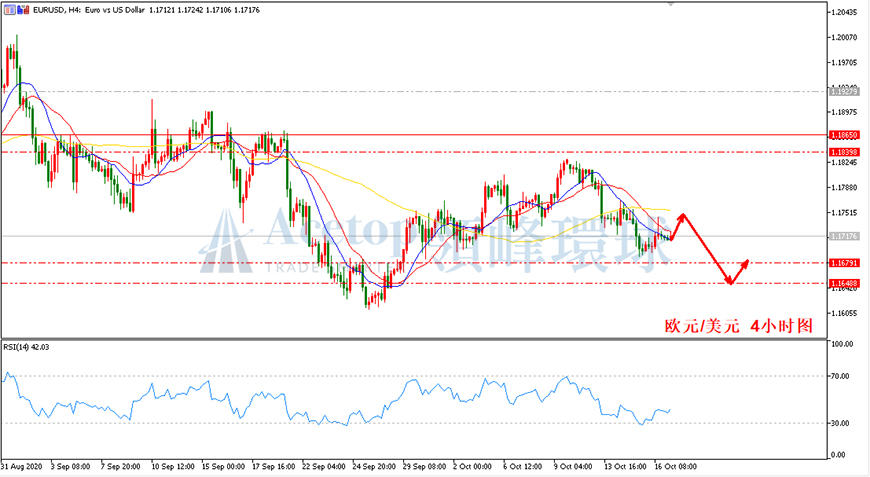
Task: Select the 'EURUSD, H4: Euro vs US Dollar' title text
Action: tap(89, 10)
